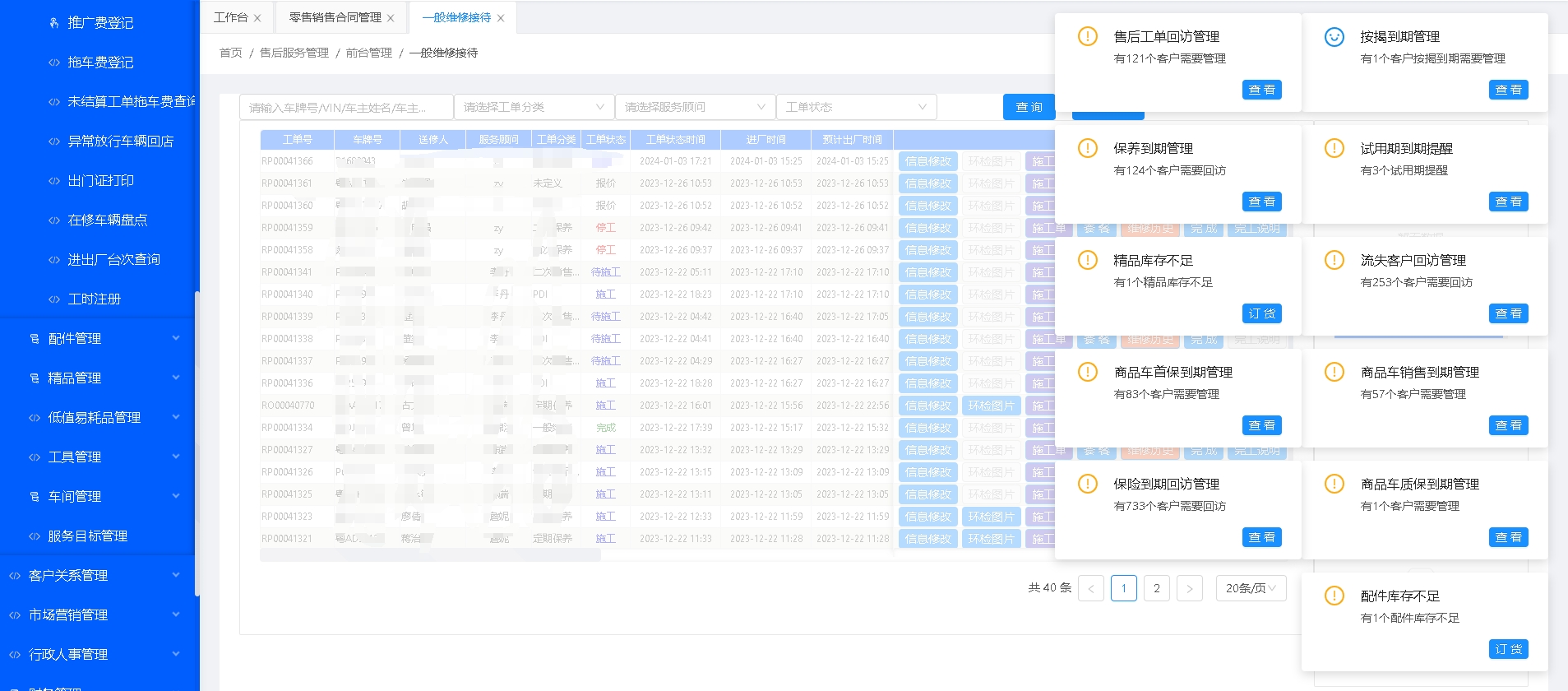Click the 行政人事管理 code icon
The image size is (1568, 691).
(x=15, y=655)
